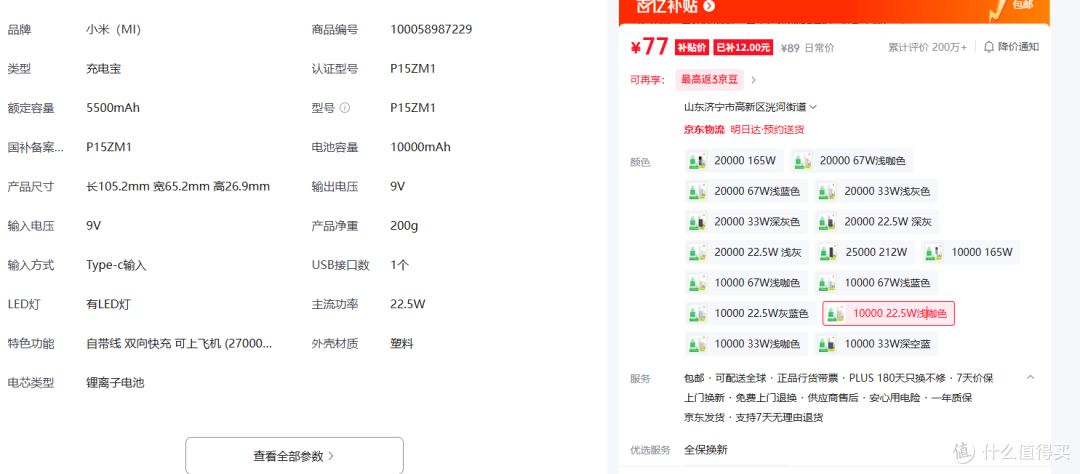Image resolution: width=1080 pixels, height=474 pixels.
Task: Choose the 10000 22.5W灰蓝色 variant
Action: (x=751, y=314)
